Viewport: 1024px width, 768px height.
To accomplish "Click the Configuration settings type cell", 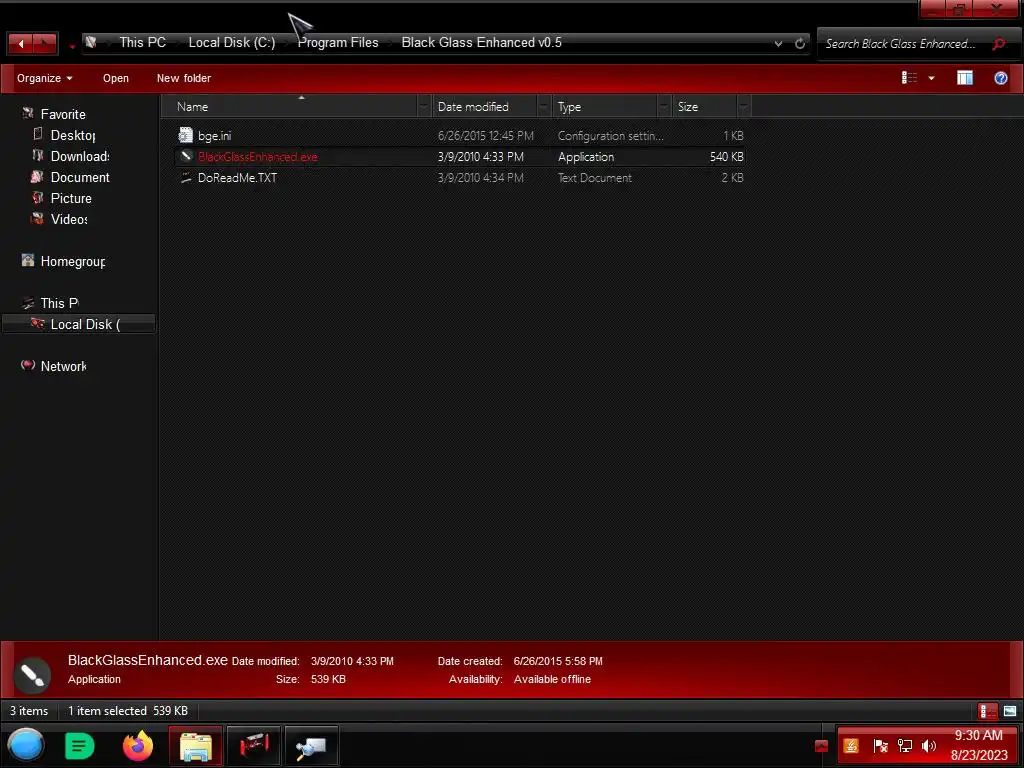I will (610, 136).
